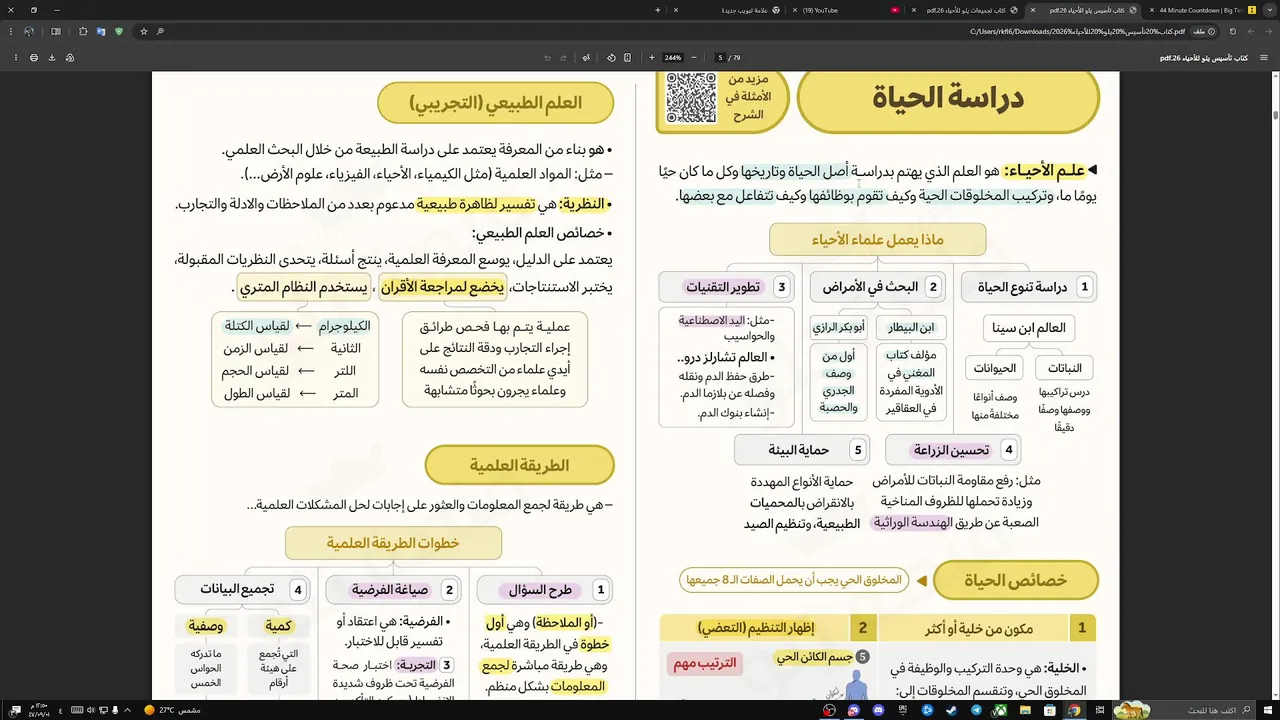The image size is (1280, 720).
Task: Click the 'ابن البيطار' box
Action: [x=911, y=328]
